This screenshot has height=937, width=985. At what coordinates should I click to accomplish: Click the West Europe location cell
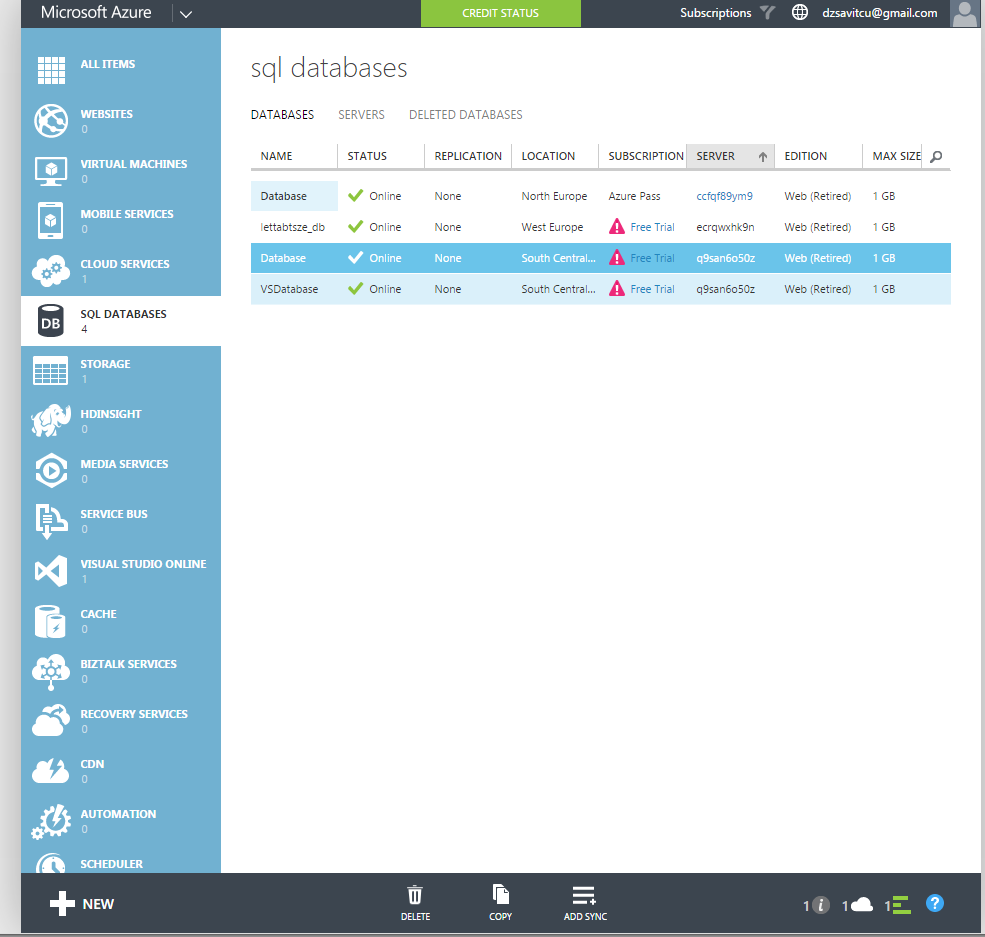(552, 227)
